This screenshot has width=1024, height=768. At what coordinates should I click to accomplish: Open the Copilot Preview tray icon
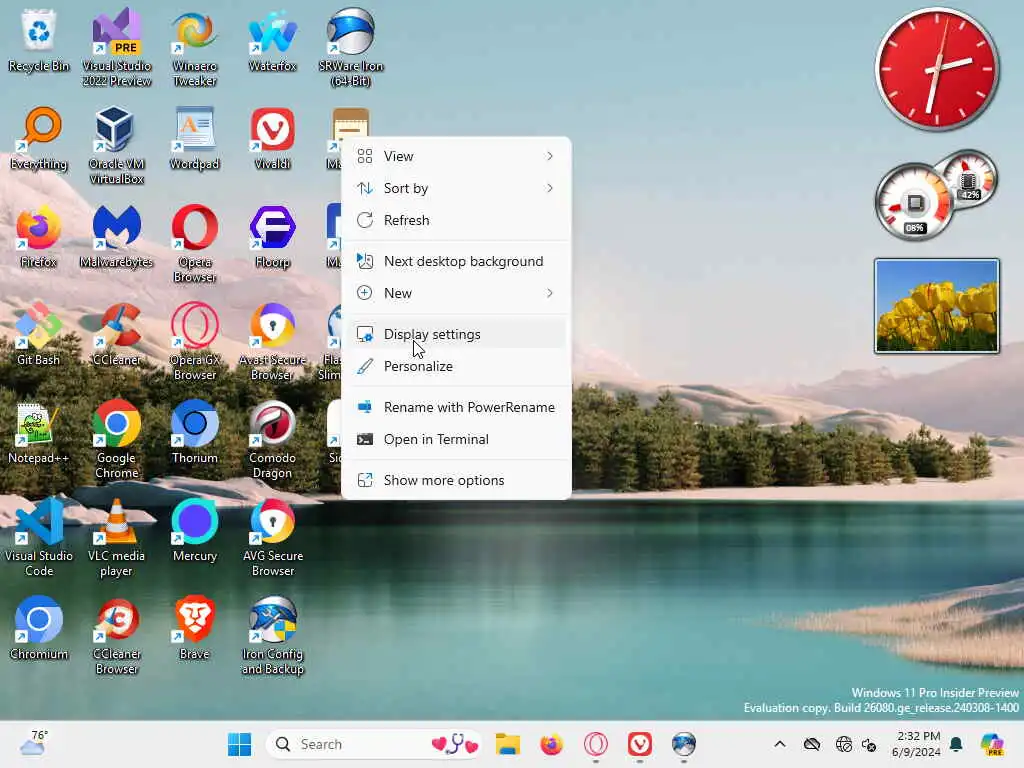point(991,744)
